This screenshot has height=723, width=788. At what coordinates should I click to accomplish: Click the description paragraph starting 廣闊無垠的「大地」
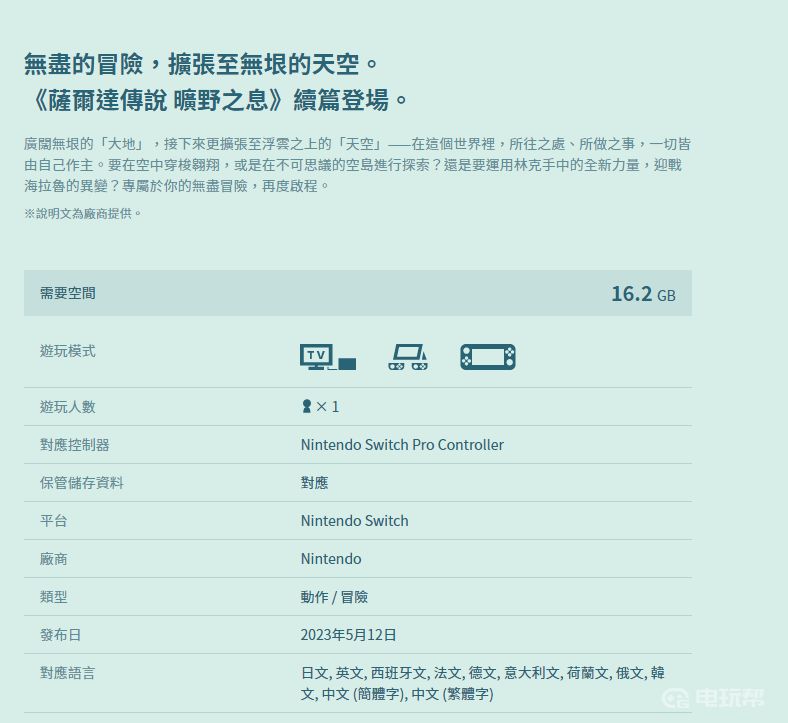pos(357,165)
